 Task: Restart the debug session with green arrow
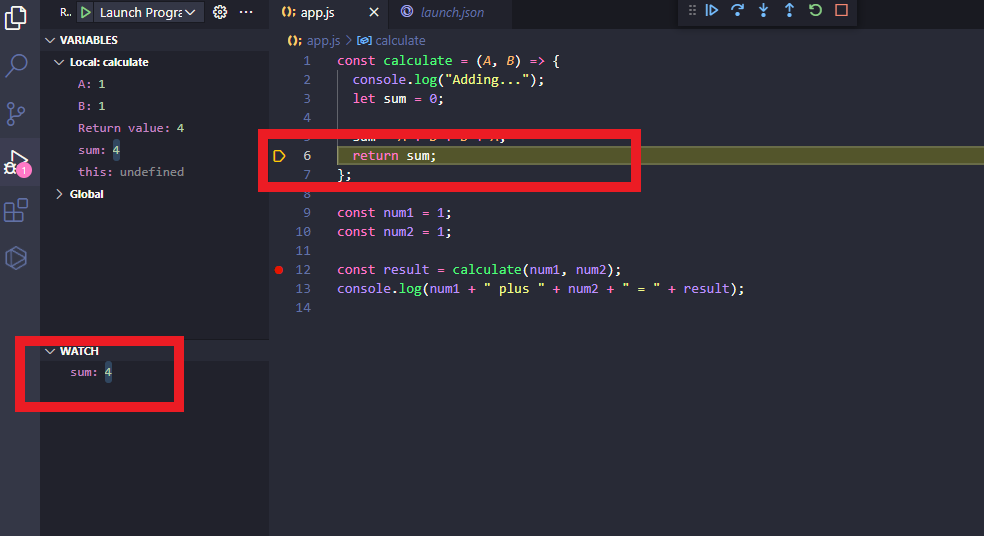[815, 11]
